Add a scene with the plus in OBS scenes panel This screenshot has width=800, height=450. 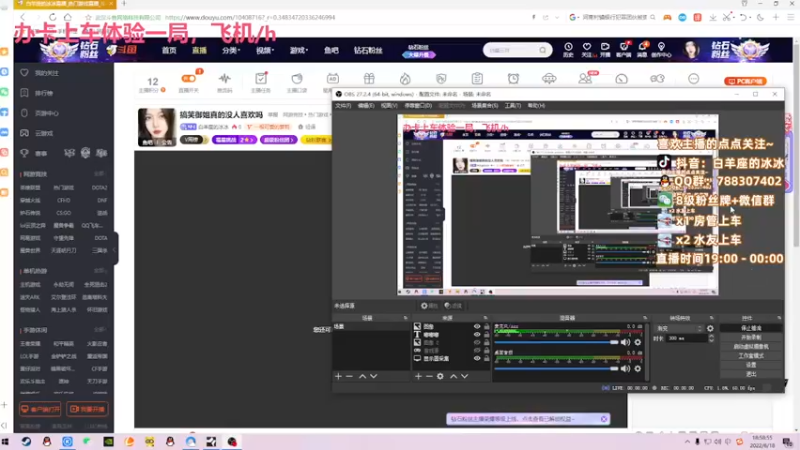pyautogui.click(x=338, y=376)
